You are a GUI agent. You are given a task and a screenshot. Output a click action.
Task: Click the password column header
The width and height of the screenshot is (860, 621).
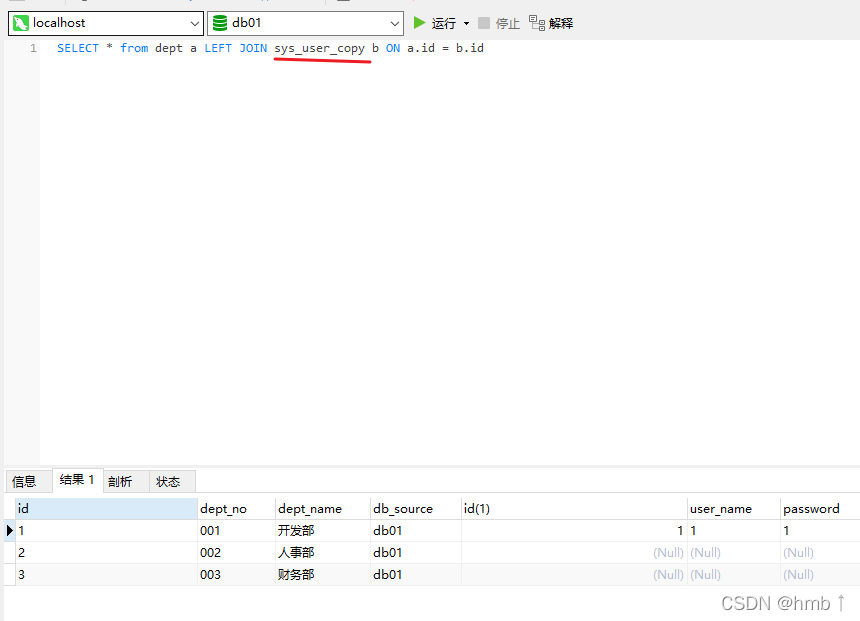tap(820, 509)
